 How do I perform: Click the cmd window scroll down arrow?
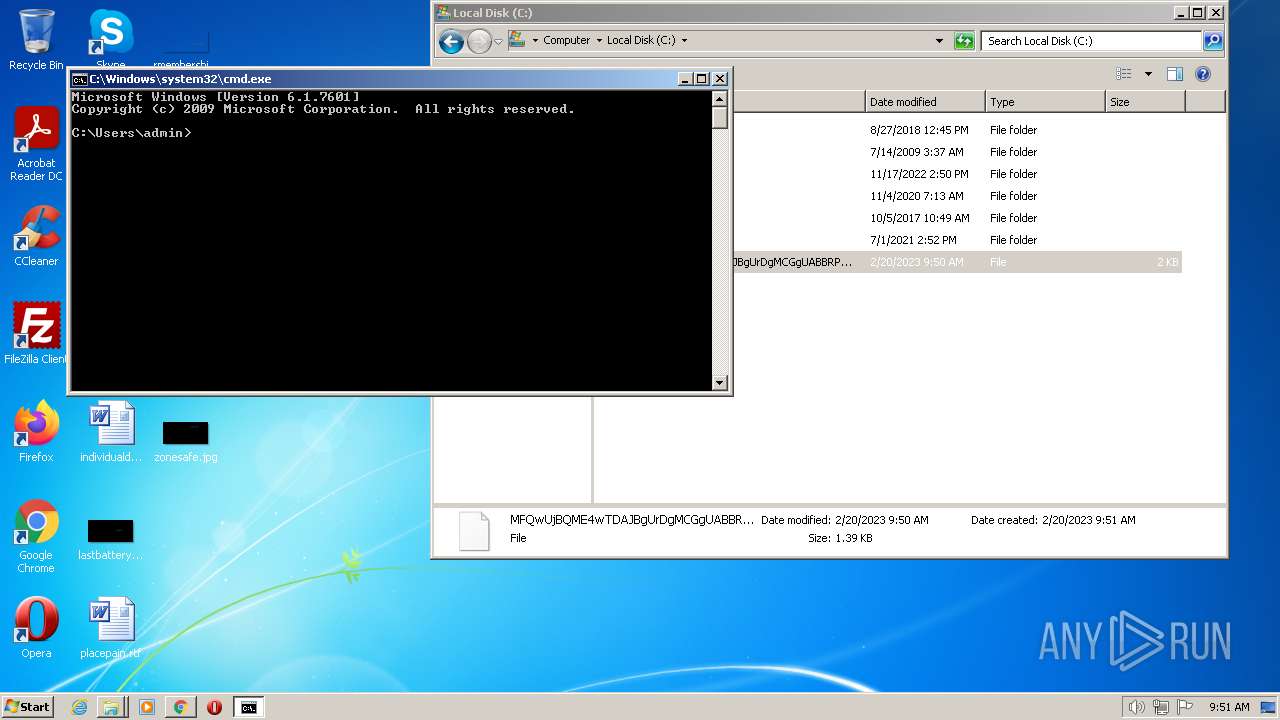719,383
